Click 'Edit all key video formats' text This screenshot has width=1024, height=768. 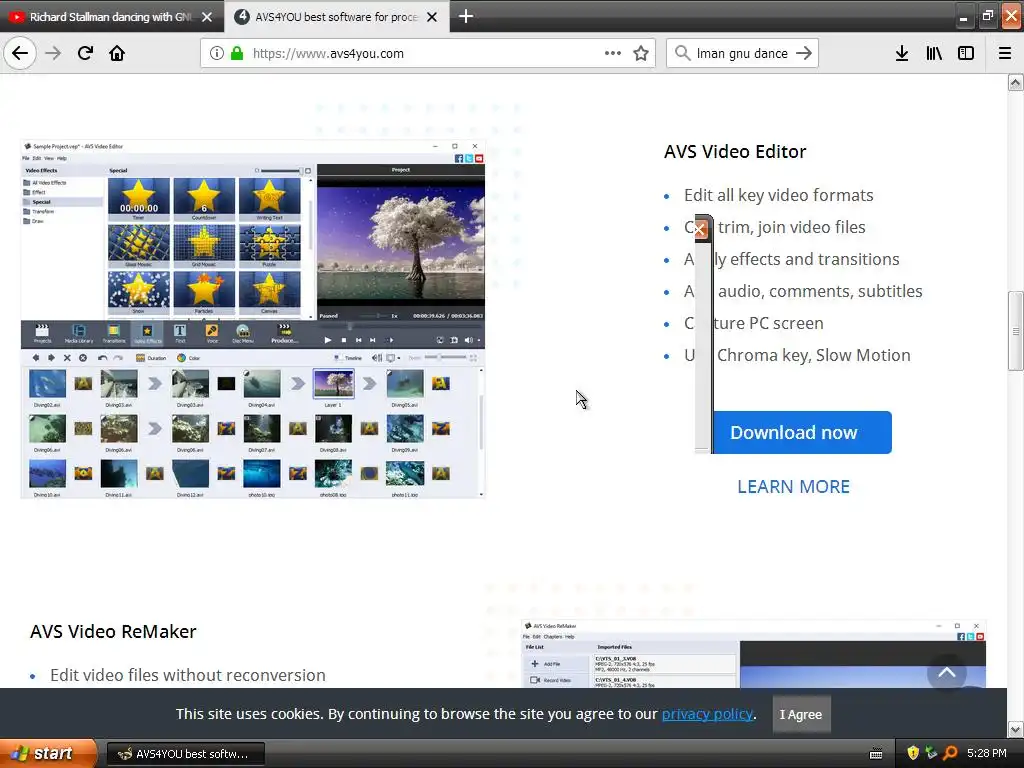coord(778,195)
